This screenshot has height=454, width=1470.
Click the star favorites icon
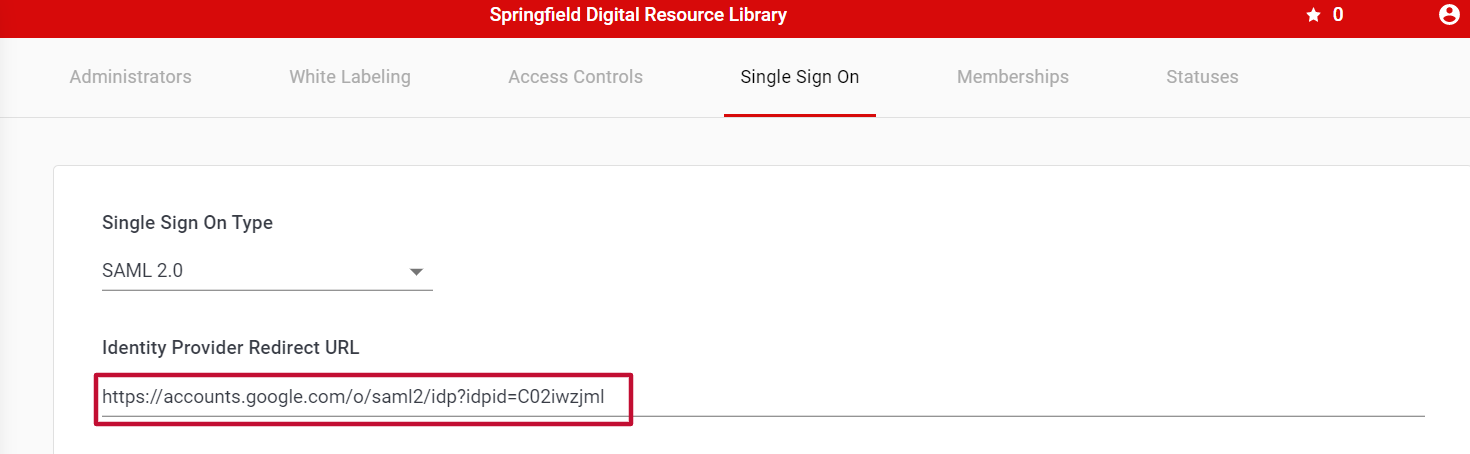1314,15
